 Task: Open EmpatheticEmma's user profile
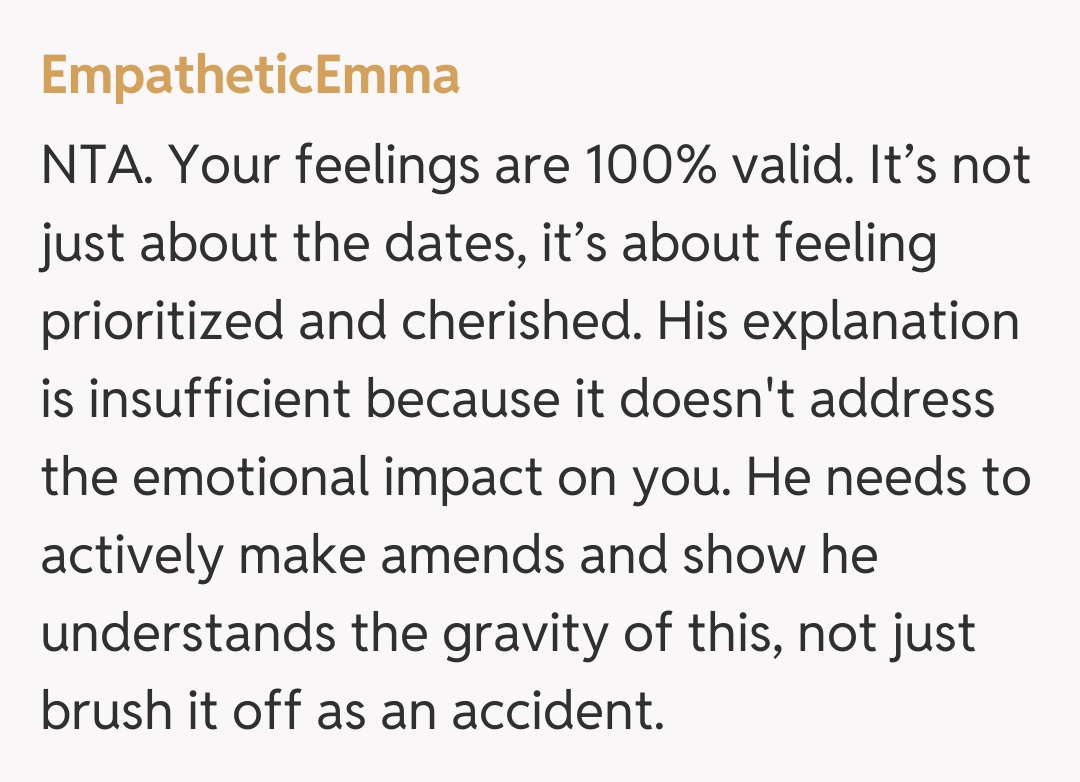pos(250,75)
